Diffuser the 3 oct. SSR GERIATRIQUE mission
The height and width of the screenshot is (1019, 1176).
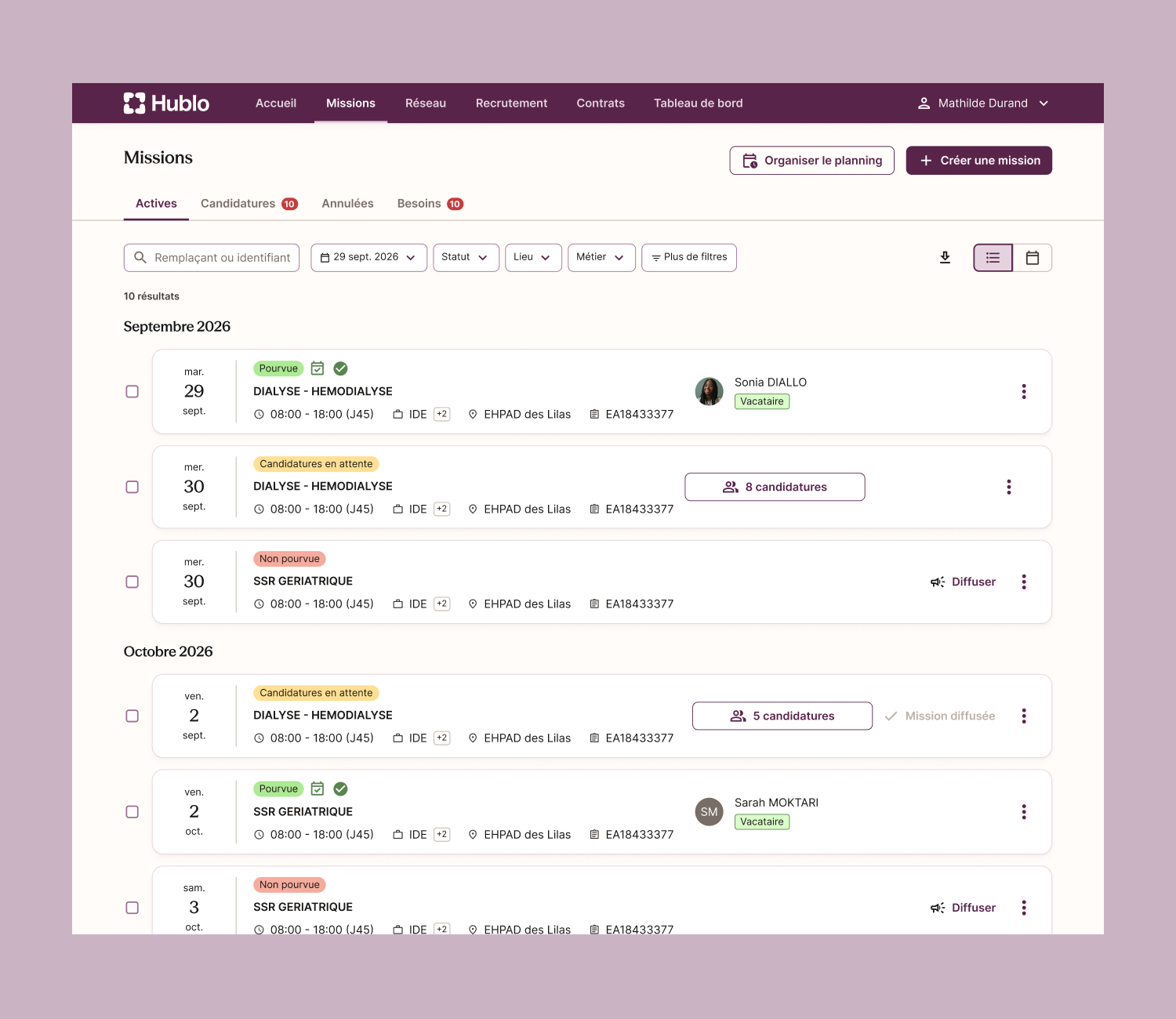coord(963,908)
